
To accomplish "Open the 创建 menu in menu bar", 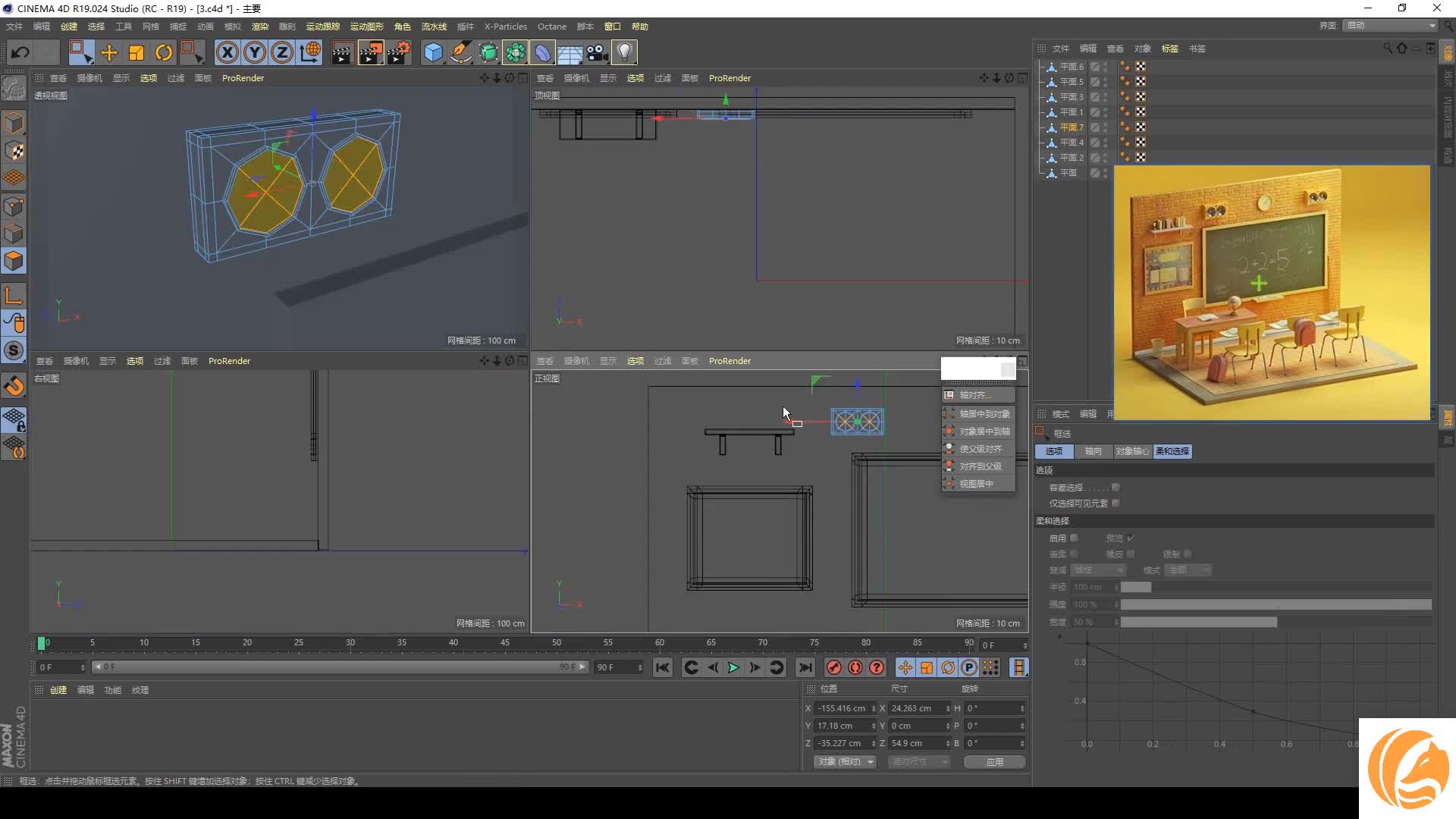I will 69,27.
